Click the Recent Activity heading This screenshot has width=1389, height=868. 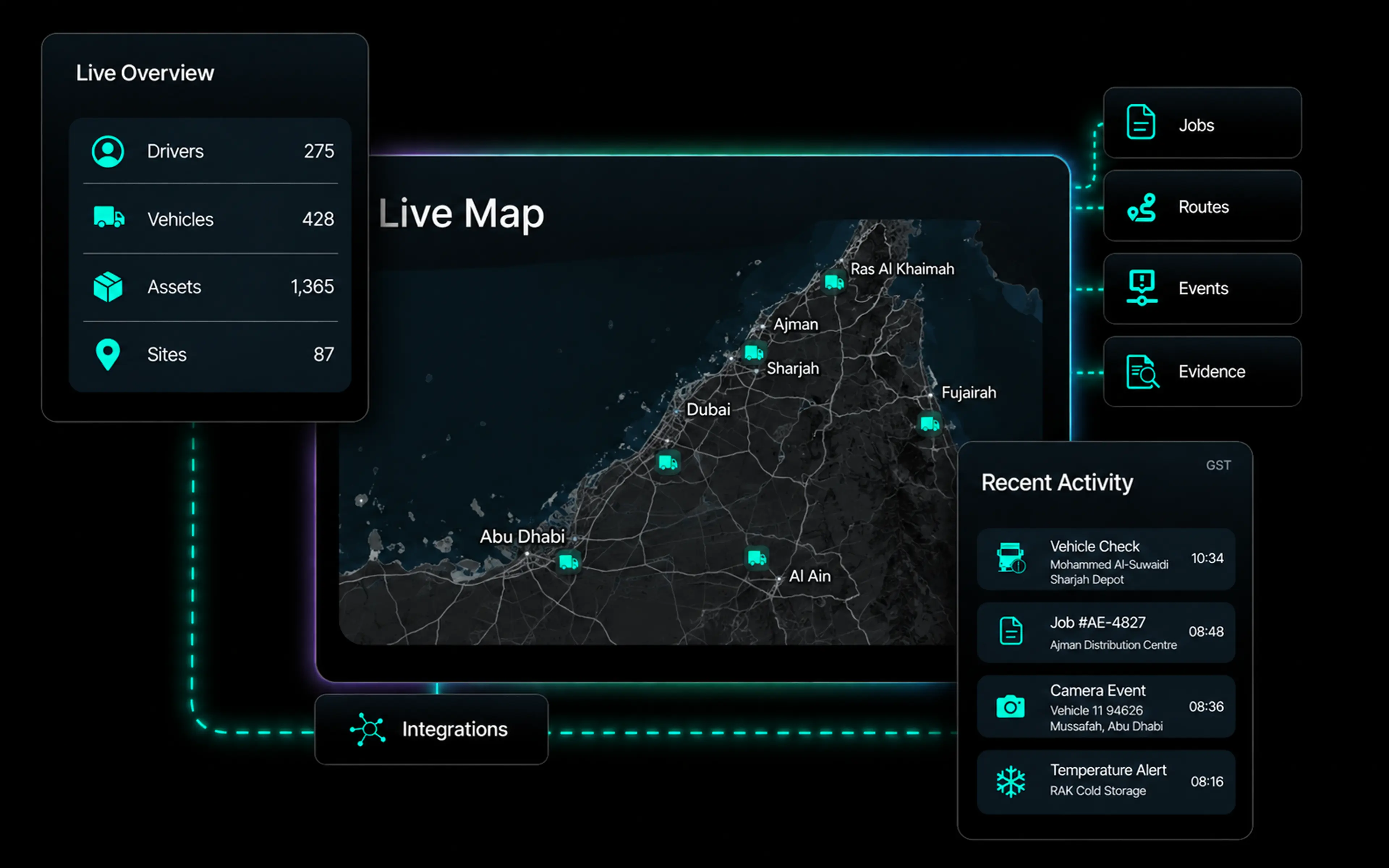point(1057,483)
